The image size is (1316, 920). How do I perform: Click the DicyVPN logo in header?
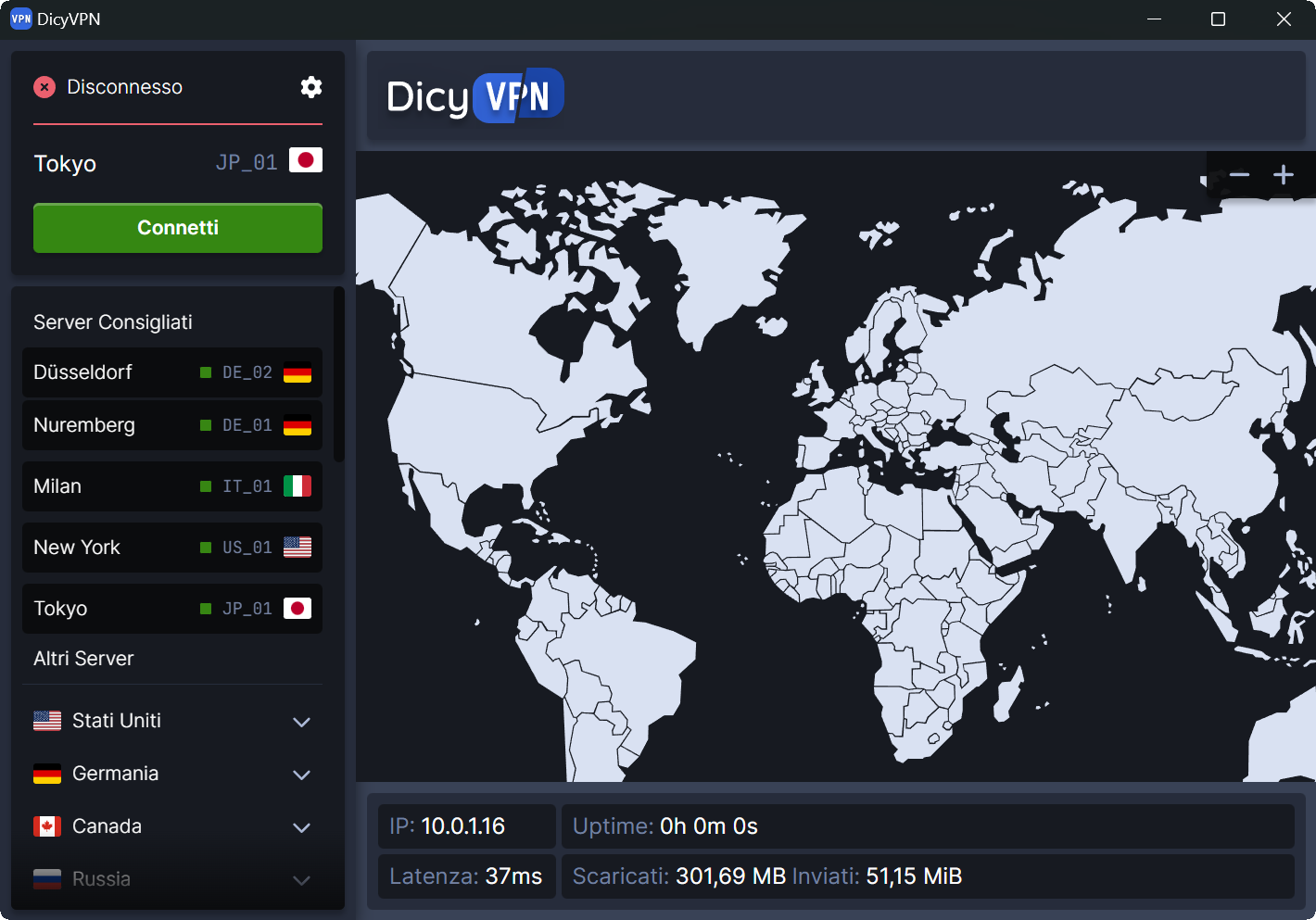pyautogui.click(x=475, y=95)
